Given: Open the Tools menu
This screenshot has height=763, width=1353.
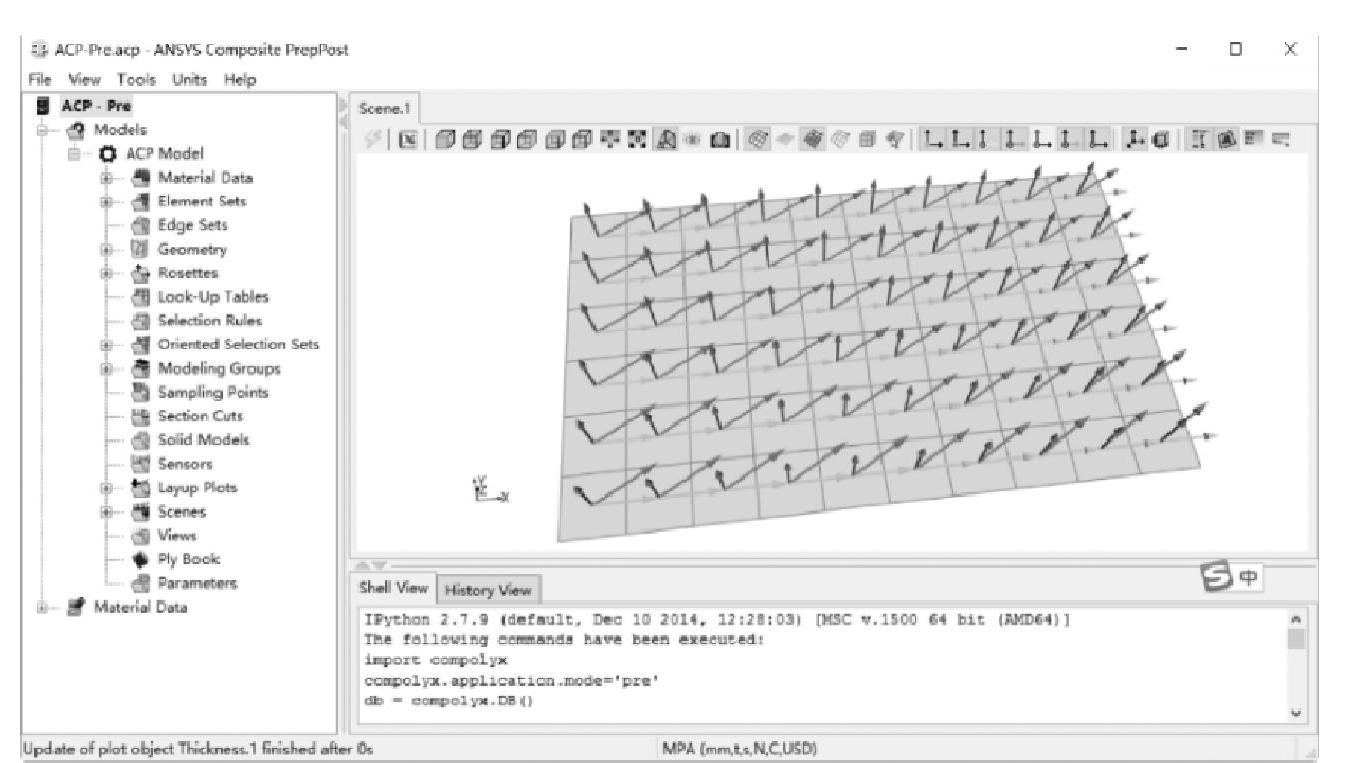Looking at the screenshot, I should coord(136,80).
